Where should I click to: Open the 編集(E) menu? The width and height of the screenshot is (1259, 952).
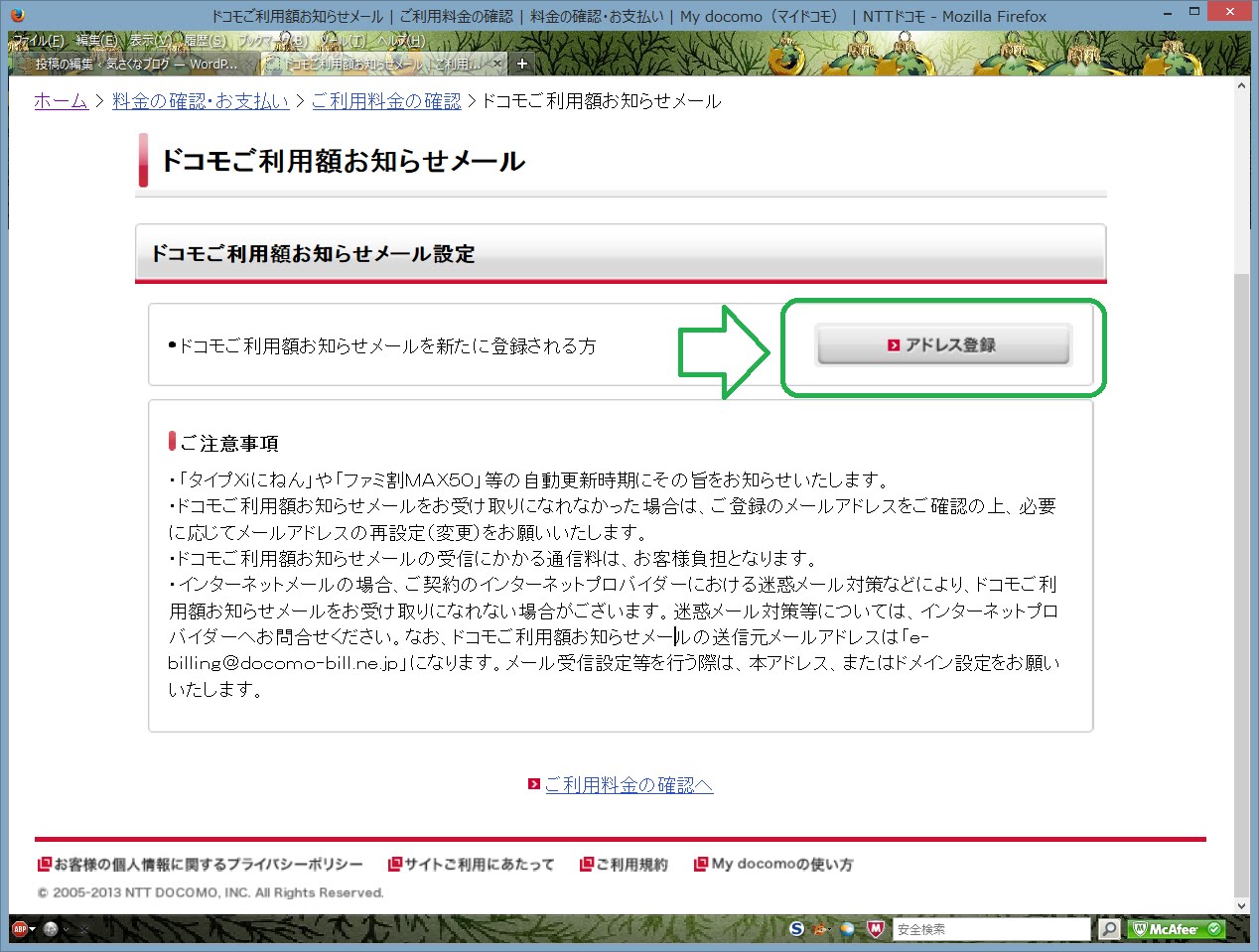coord(96,41)
